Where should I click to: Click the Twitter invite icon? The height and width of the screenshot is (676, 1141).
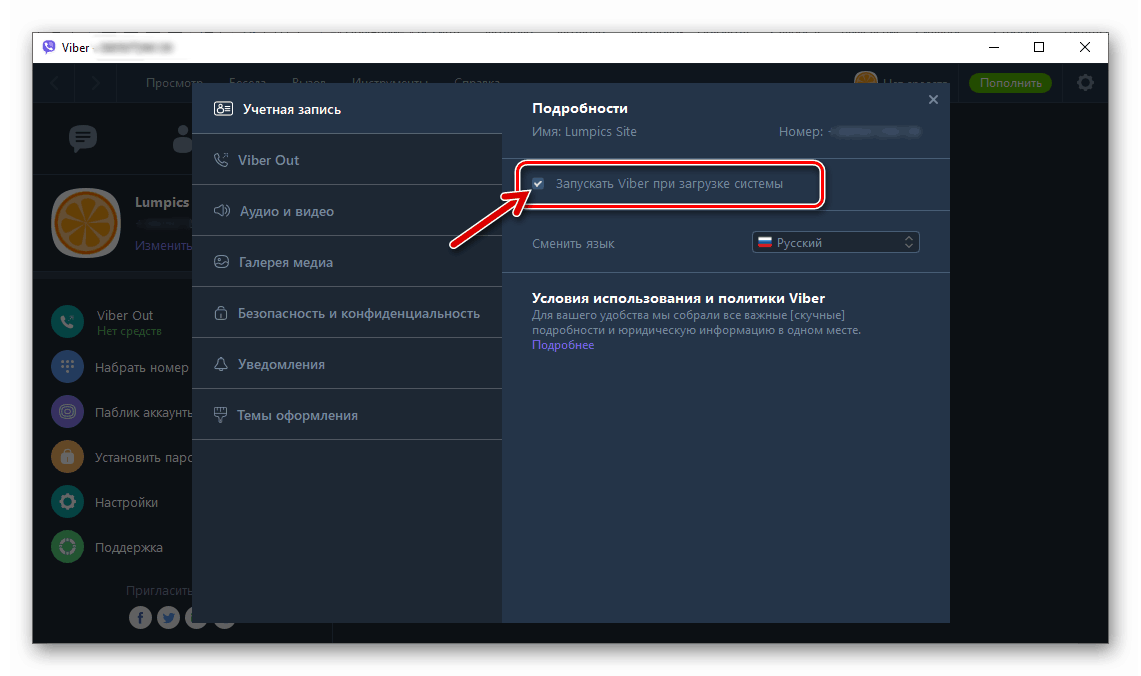(168, 618)
